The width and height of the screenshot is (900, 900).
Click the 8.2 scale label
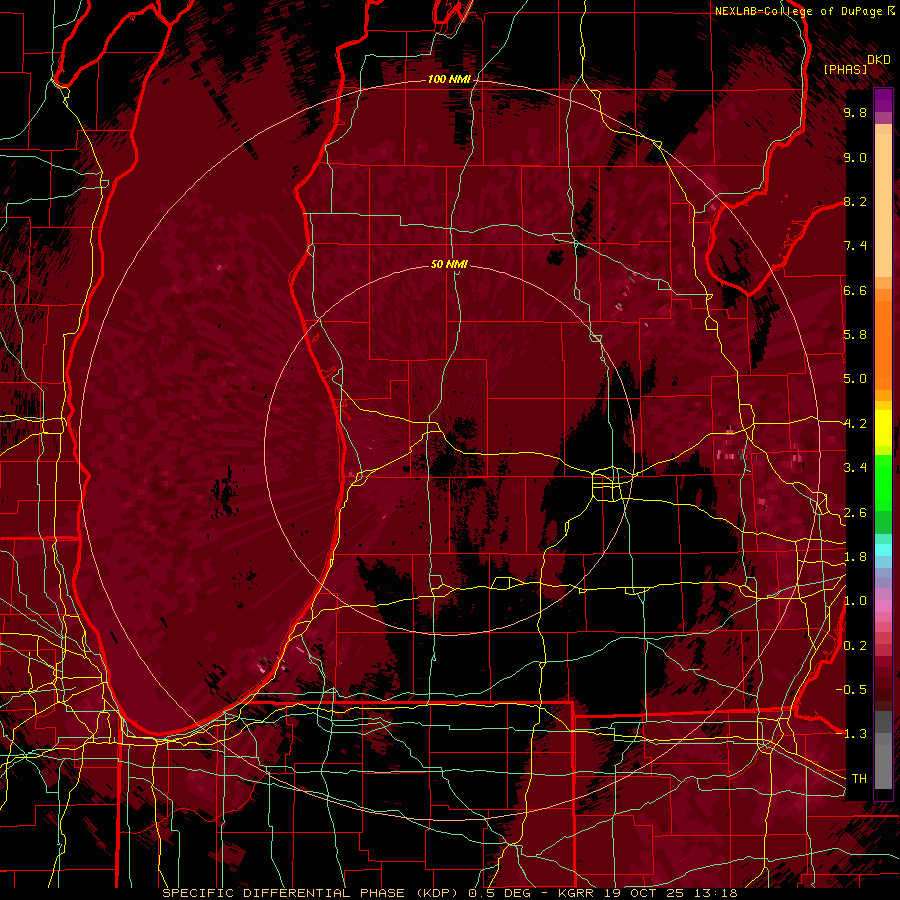coord(855,201)
